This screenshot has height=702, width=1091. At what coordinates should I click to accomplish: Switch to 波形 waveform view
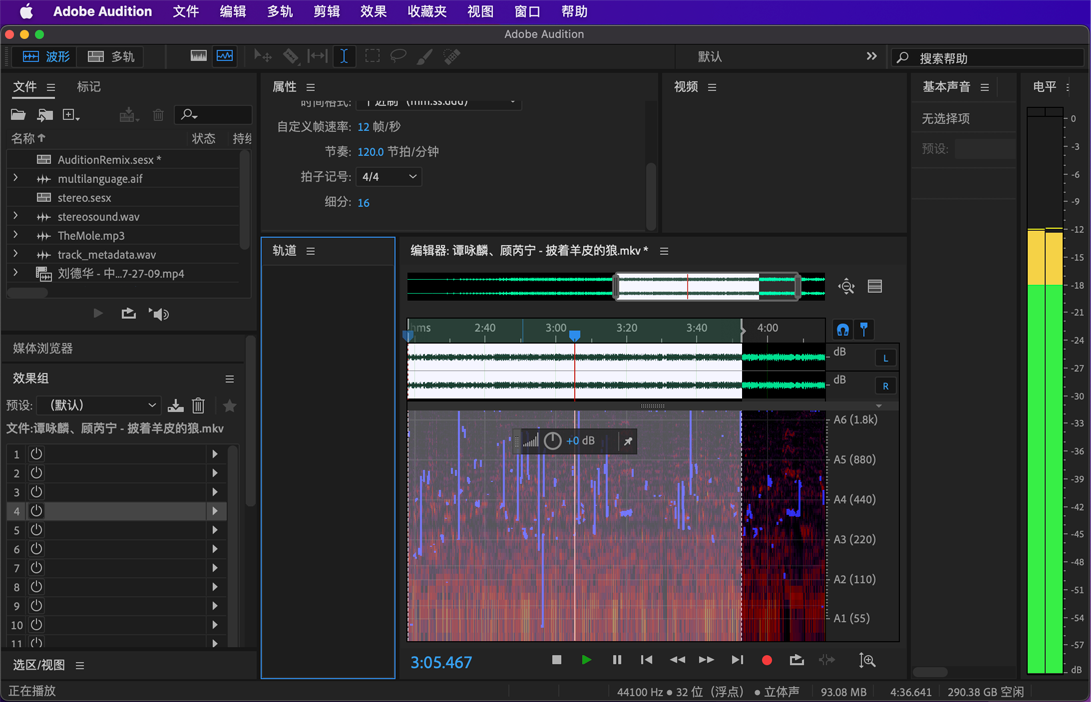point(46,57)
